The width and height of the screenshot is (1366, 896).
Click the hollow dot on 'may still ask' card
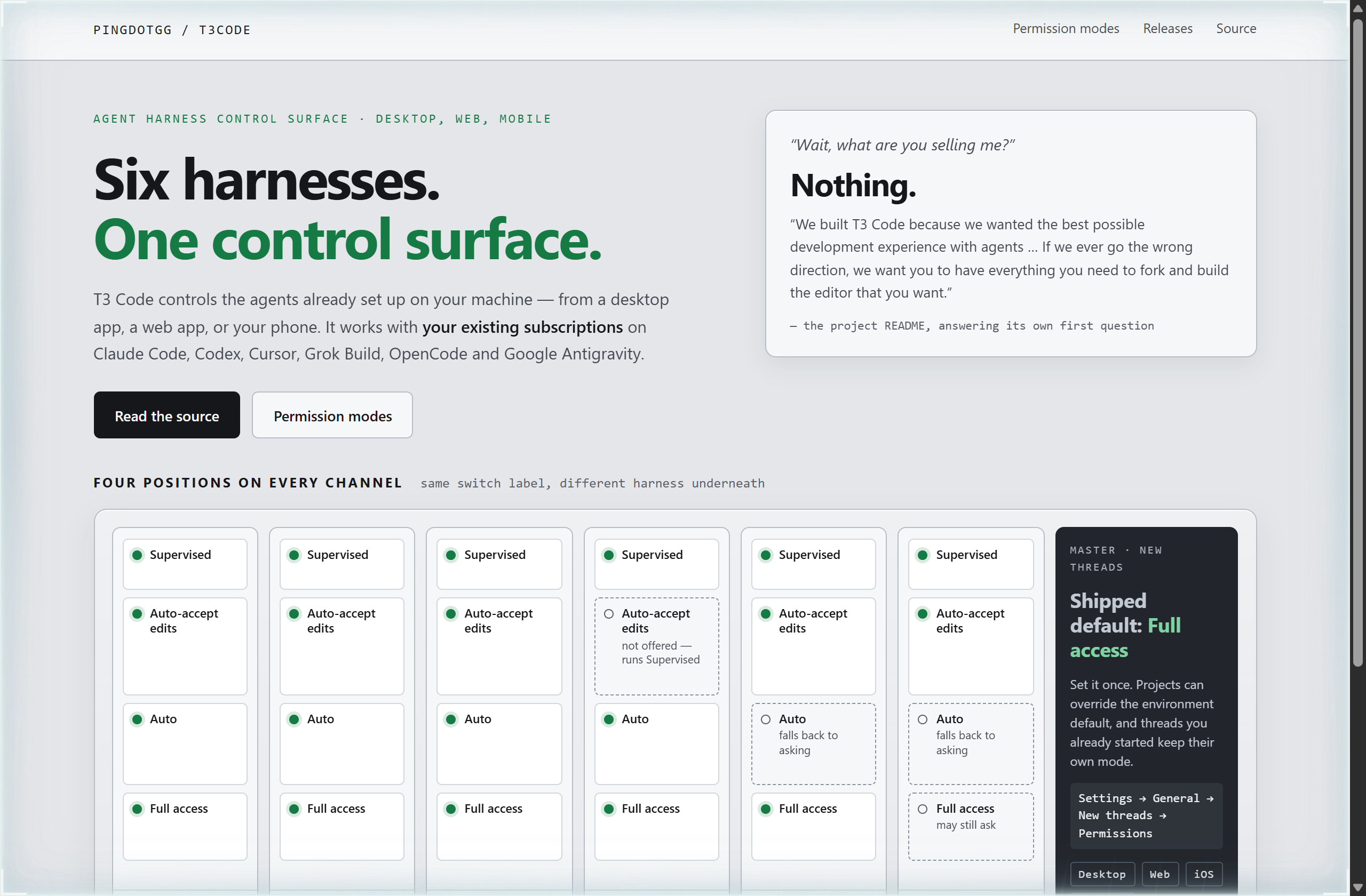coord(923,809)
